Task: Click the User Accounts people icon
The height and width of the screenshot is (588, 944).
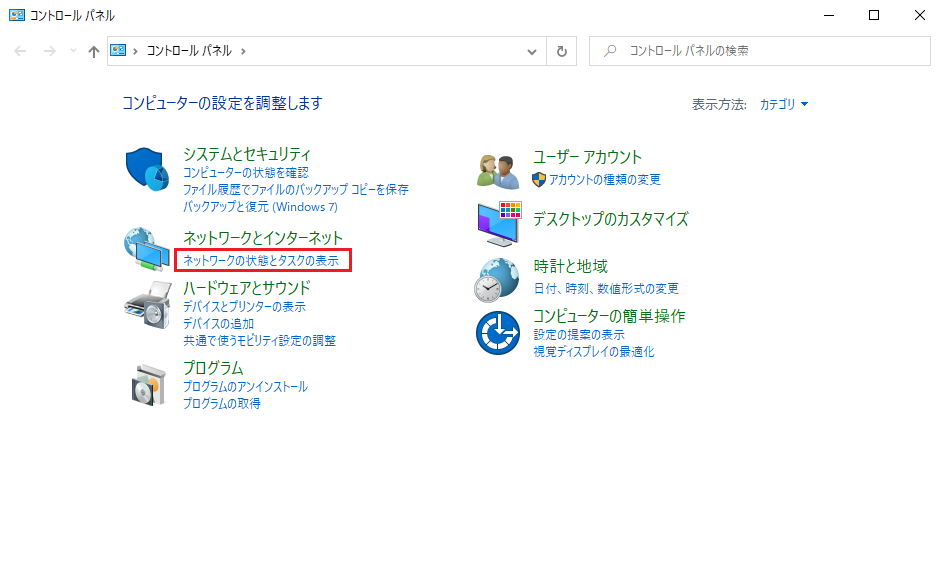Action: pos(498,170)
